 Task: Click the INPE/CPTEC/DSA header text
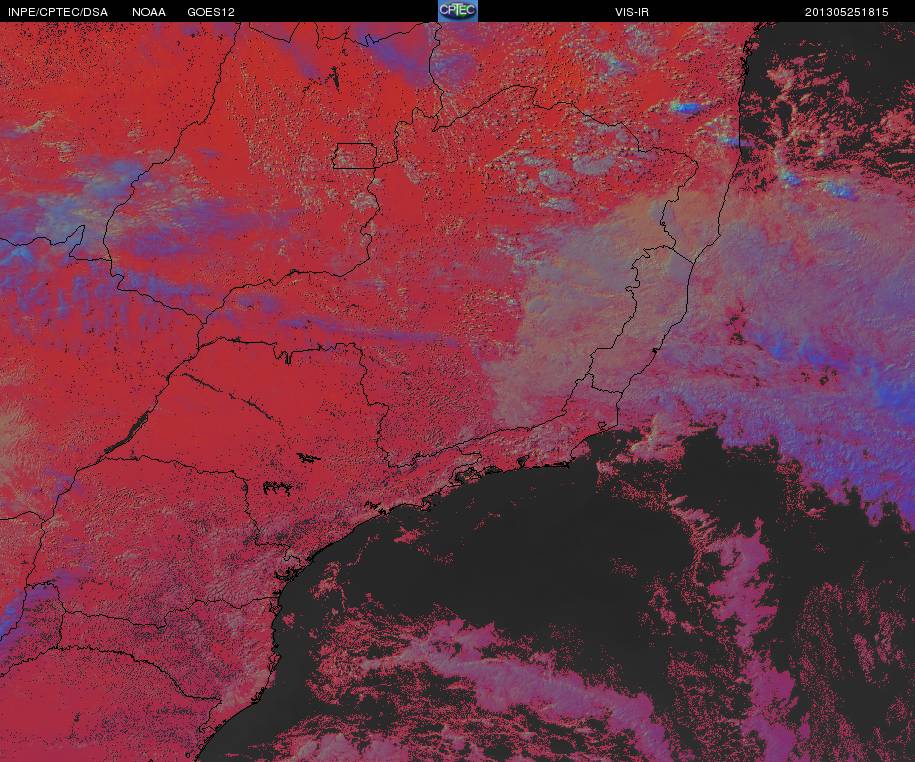(x=58, y=12)
